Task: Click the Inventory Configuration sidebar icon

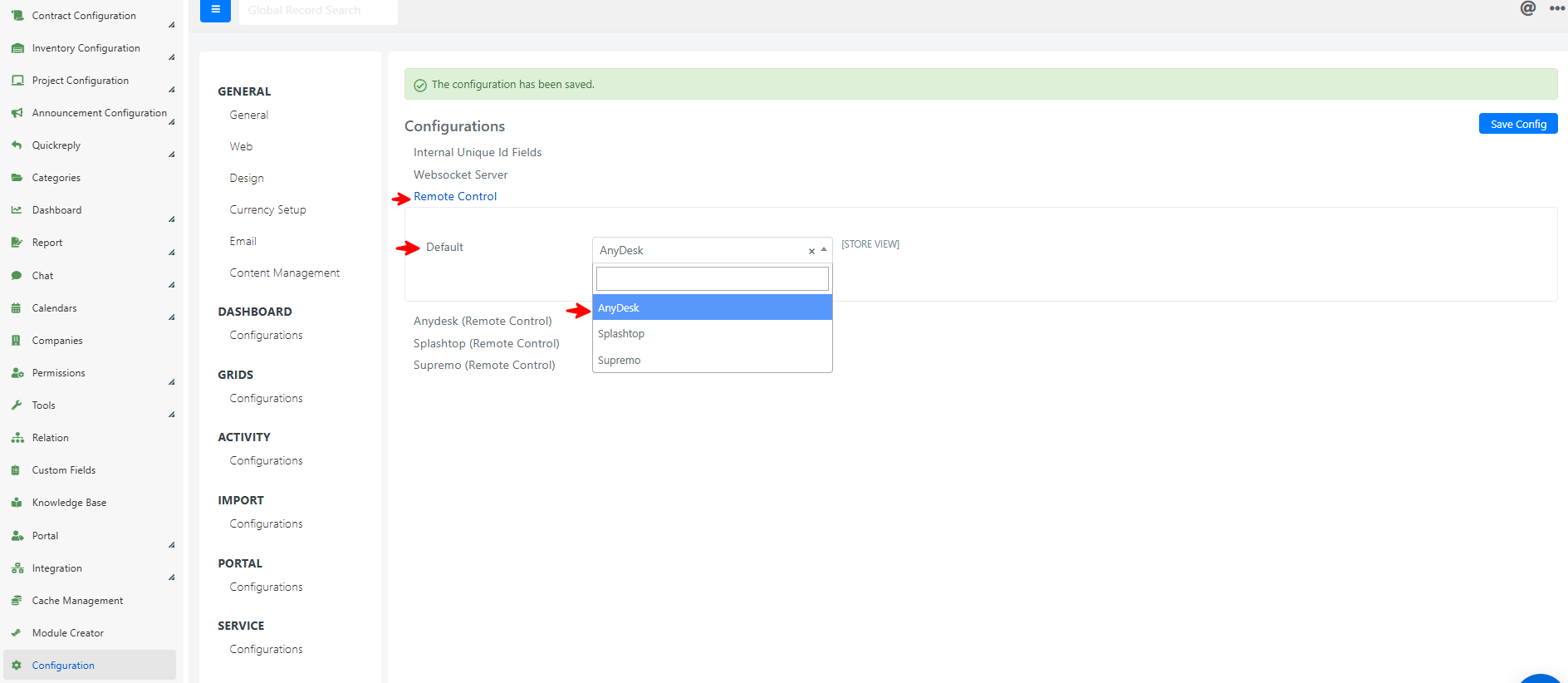Action: click(17, 48)
